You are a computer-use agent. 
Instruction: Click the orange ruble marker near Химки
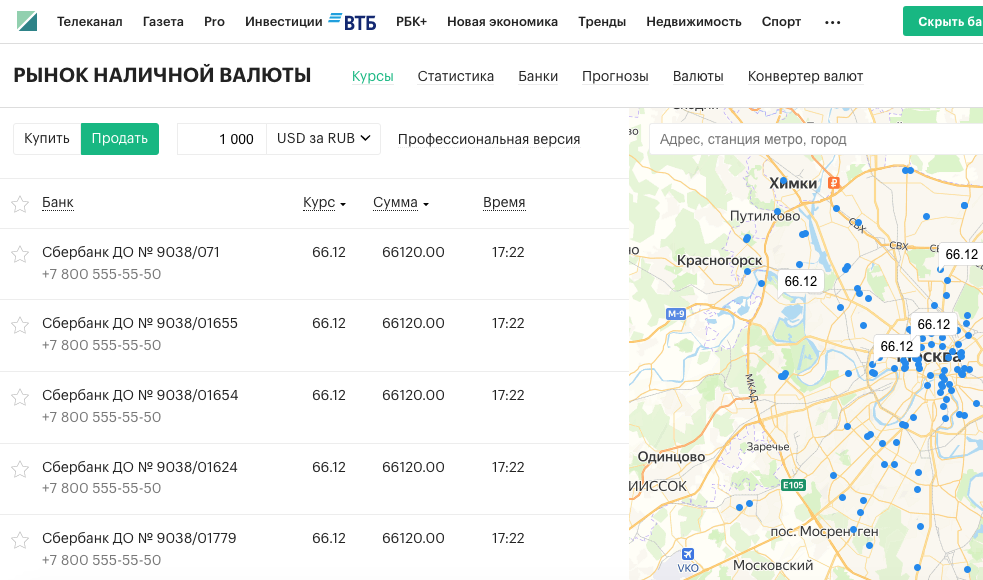[834, 182]
